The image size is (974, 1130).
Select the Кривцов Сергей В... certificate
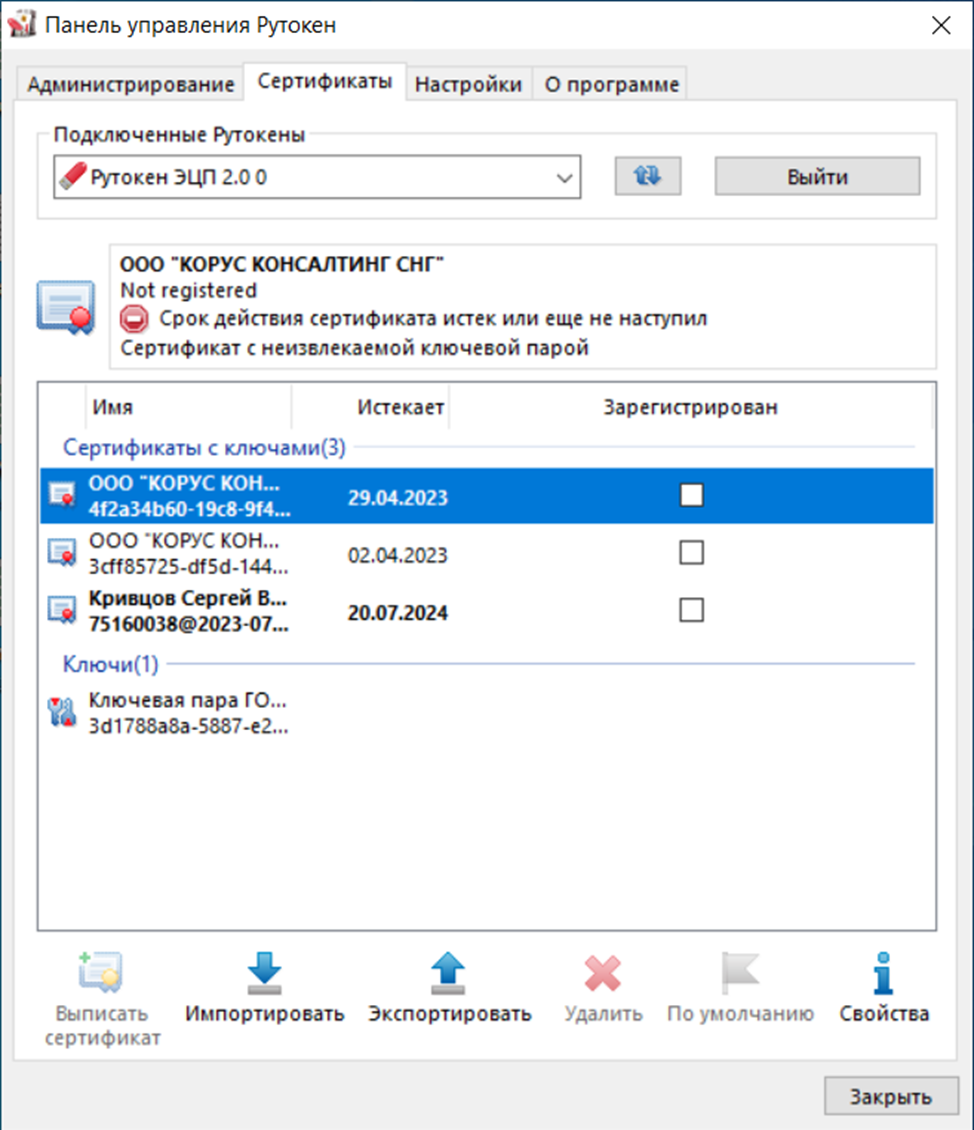click(486, 611)
